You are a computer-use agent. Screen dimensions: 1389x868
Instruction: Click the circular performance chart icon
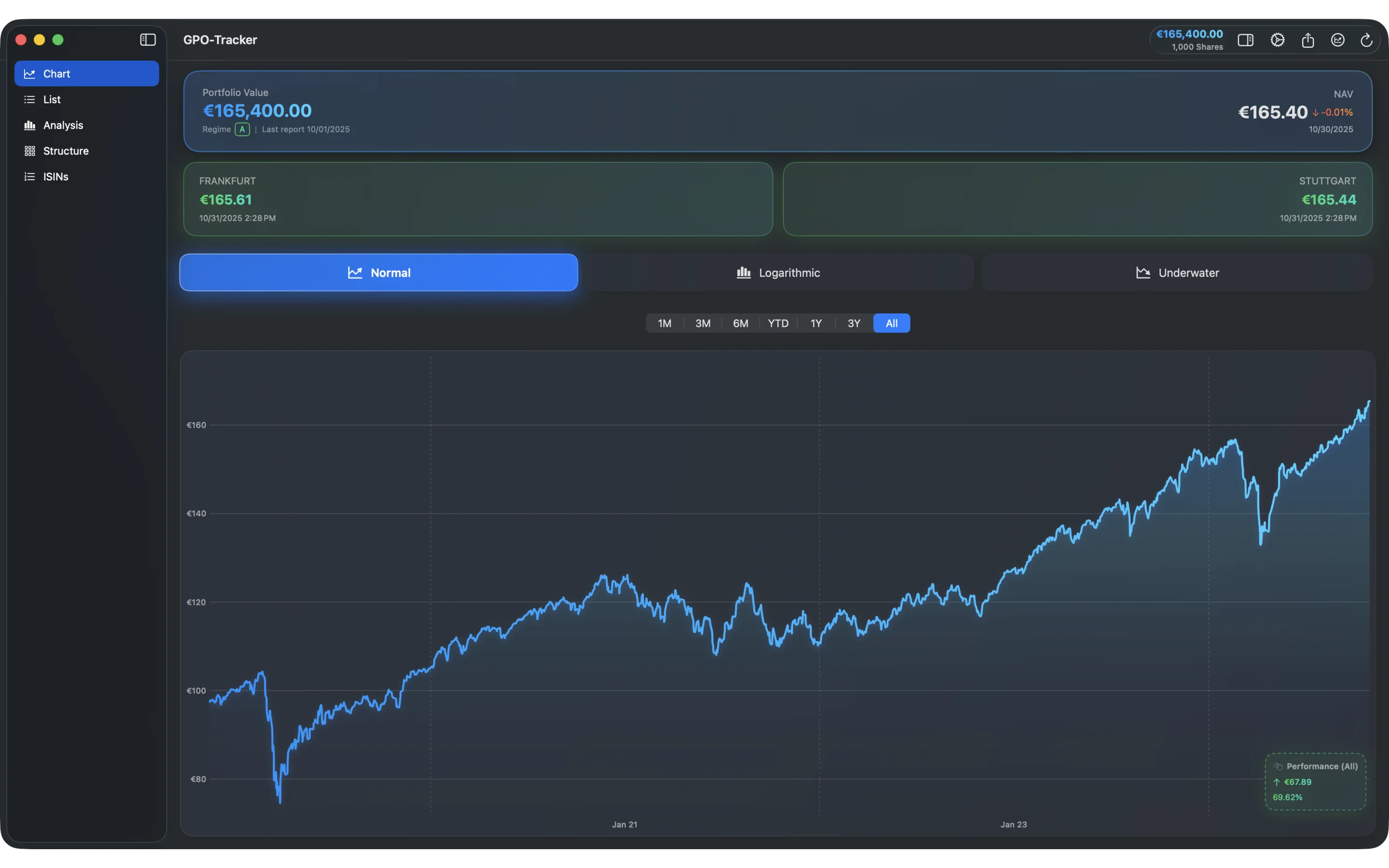(1338, 40)
